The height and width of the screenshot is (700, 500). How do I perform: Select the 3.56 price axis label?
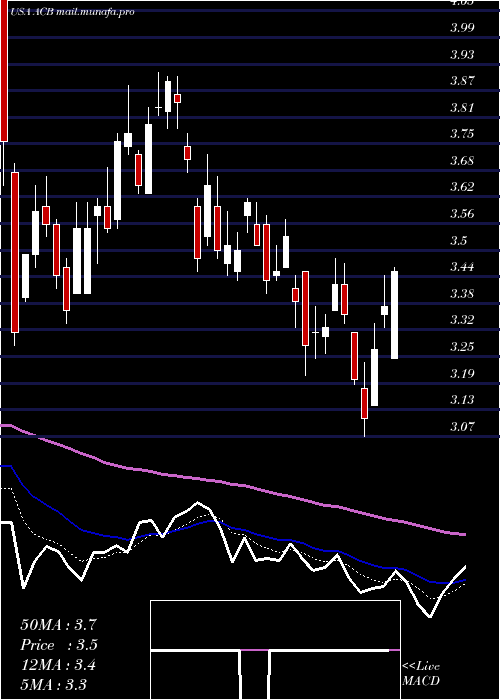click(462, 214)
